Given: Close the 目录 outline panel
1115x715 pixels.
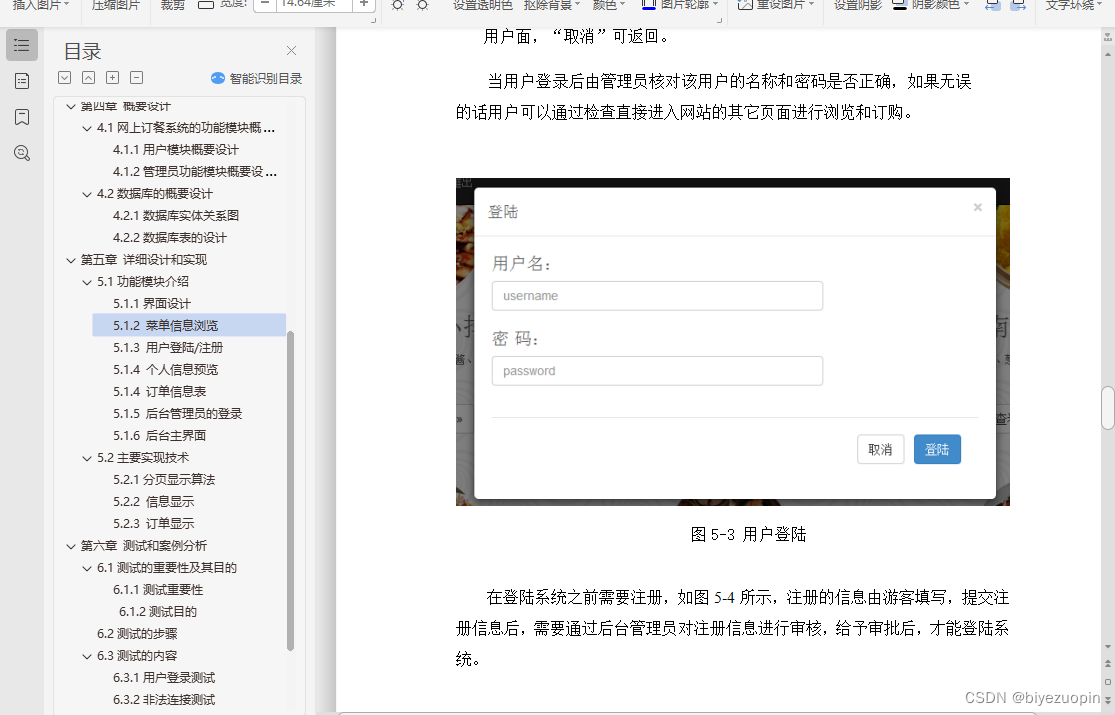Looking at the screenshot, I should pos(292,51).
